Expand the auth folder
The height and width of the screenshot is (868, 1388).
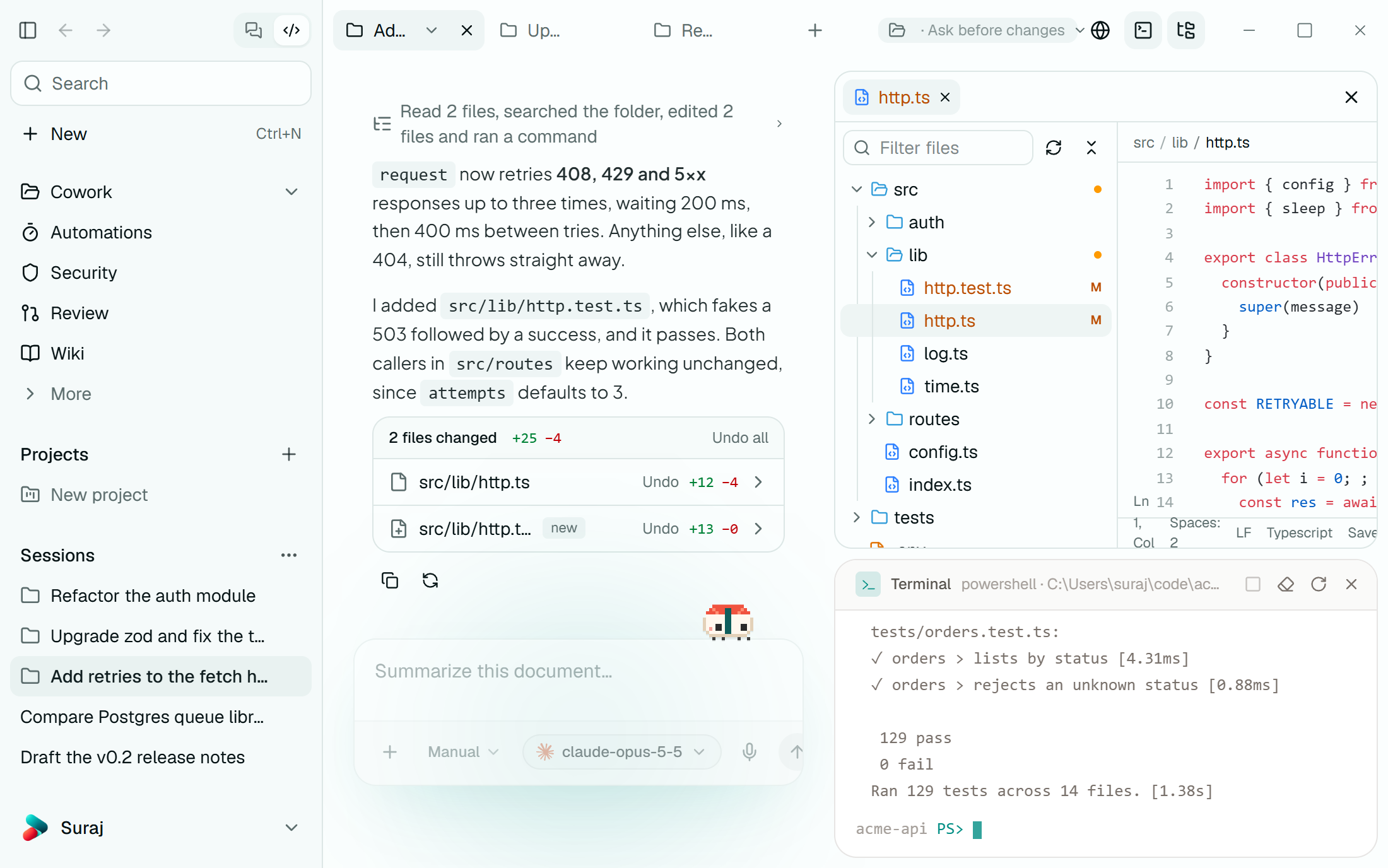coord(872,222)
